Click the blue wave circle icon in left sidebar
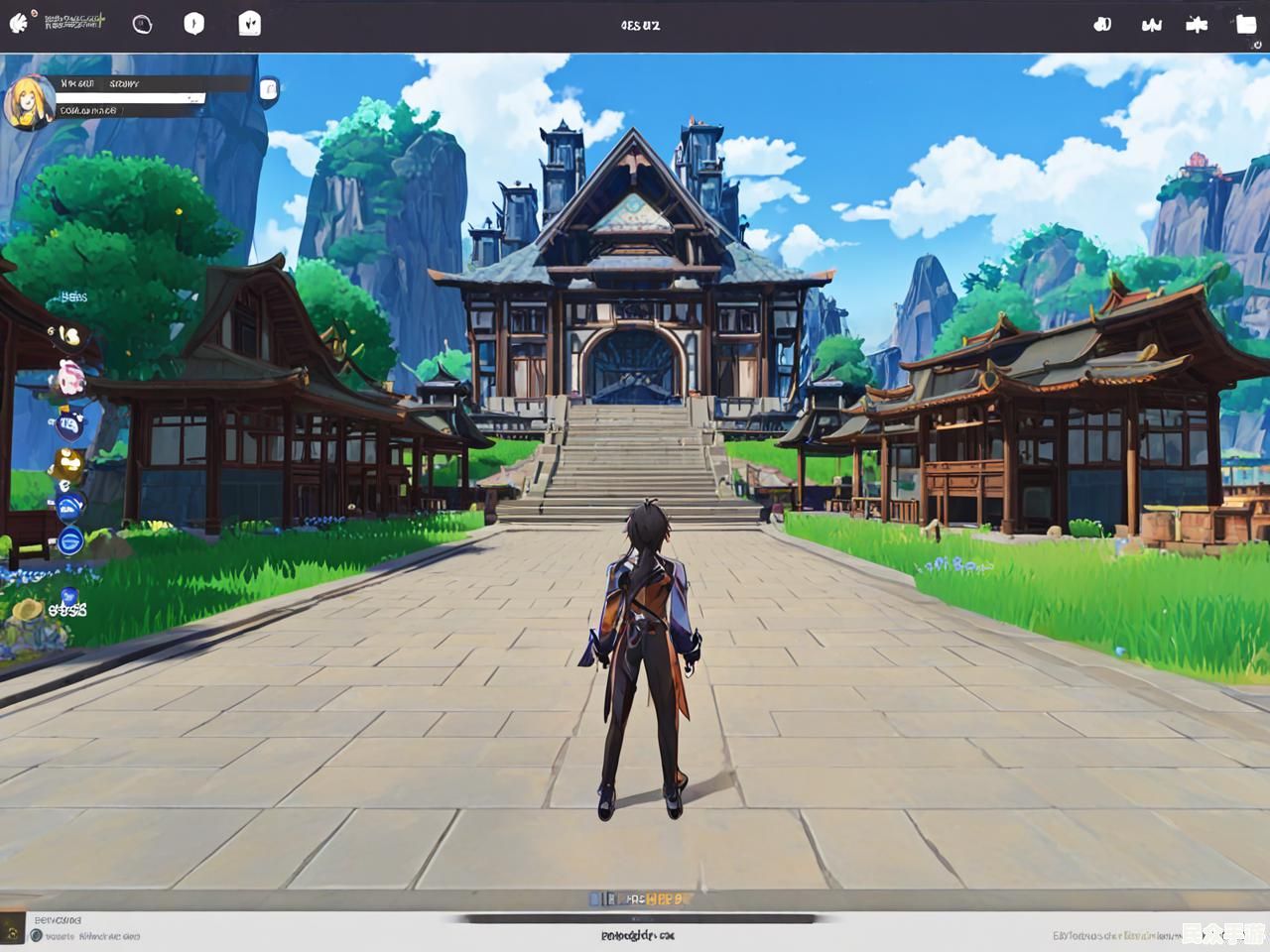Viewport: 1270px width, 952px height. pyautogui.click(x=69, y=507)
